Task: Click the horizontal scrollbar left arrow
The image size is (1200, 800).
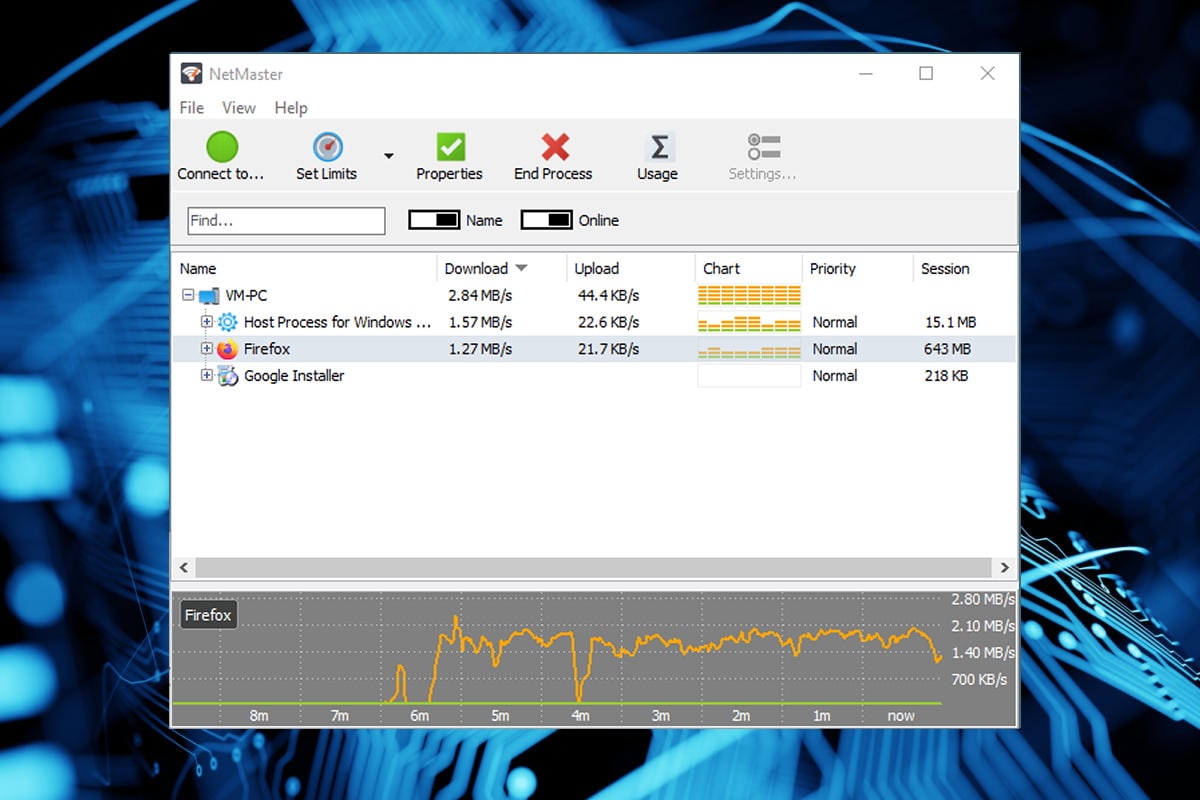Action: coord(183,567)
